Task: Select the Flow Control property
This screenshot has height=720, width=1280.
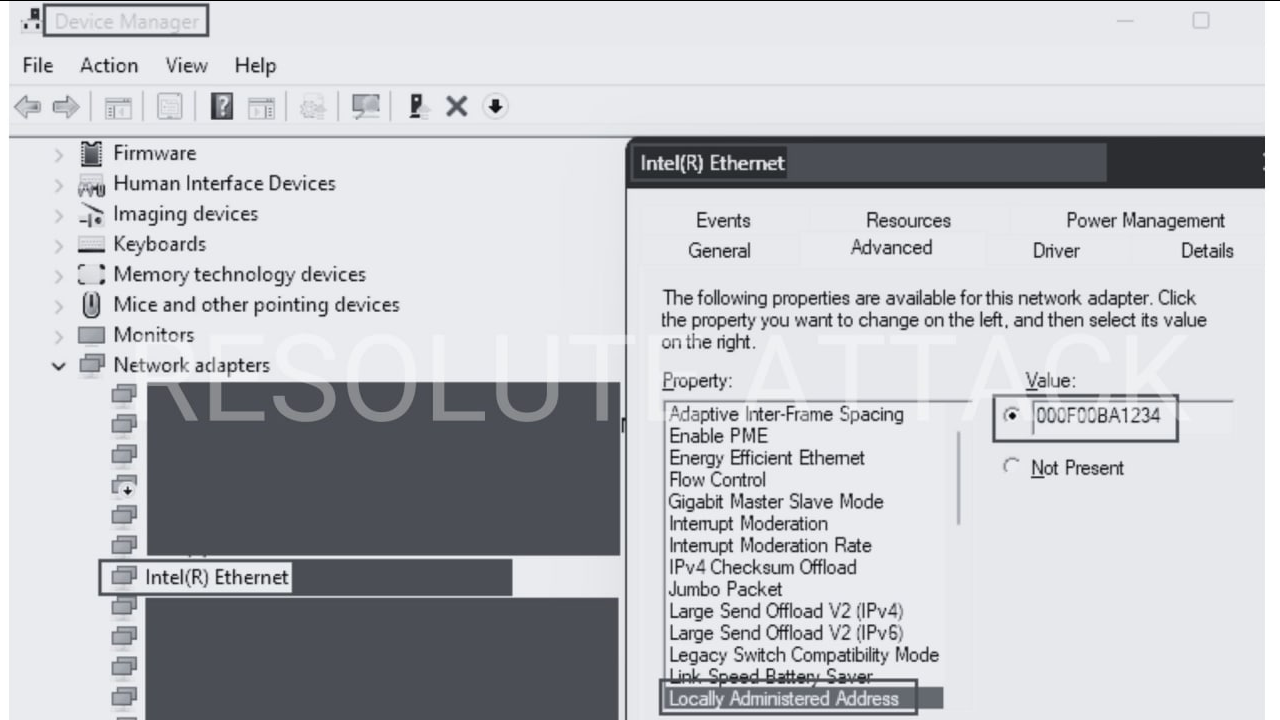Action: [x=717, y=480]
